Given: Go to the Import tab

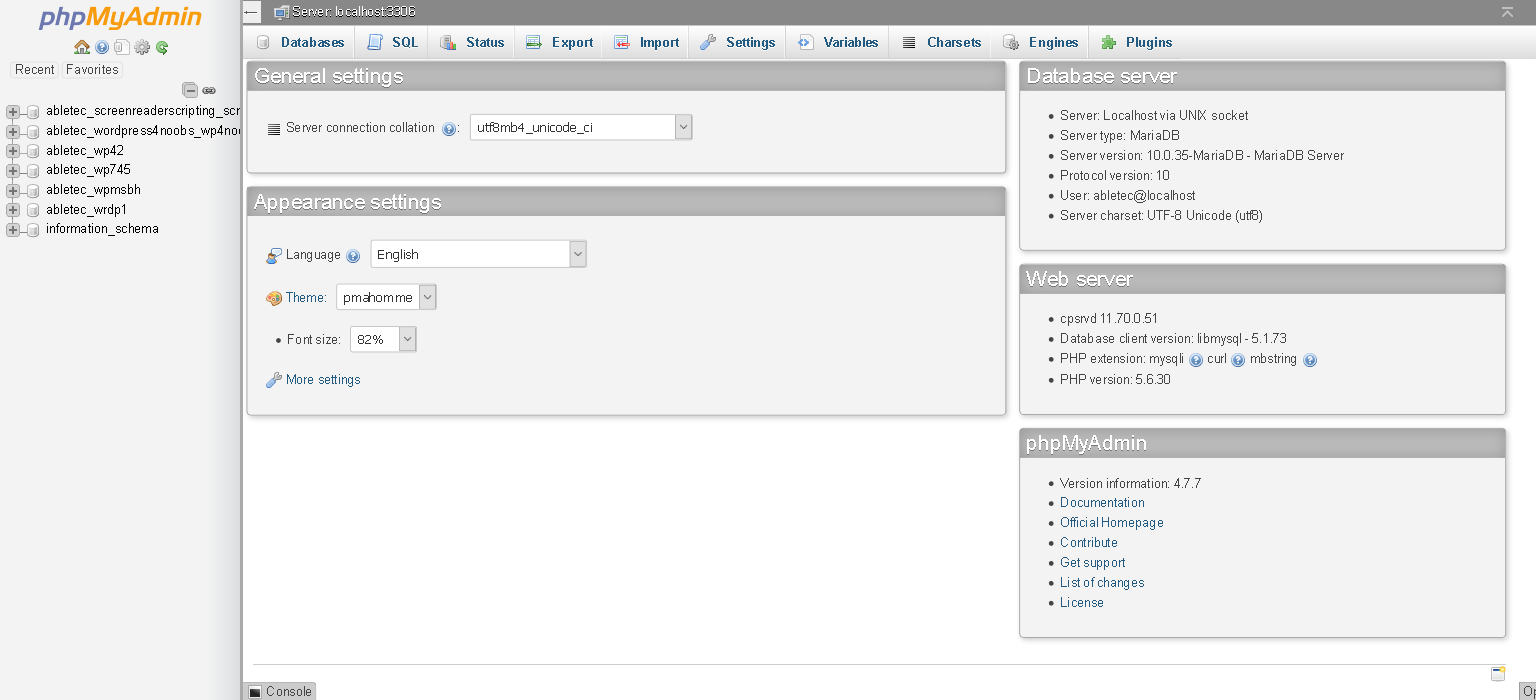Looking at the screenshot, I should [646, 42].
